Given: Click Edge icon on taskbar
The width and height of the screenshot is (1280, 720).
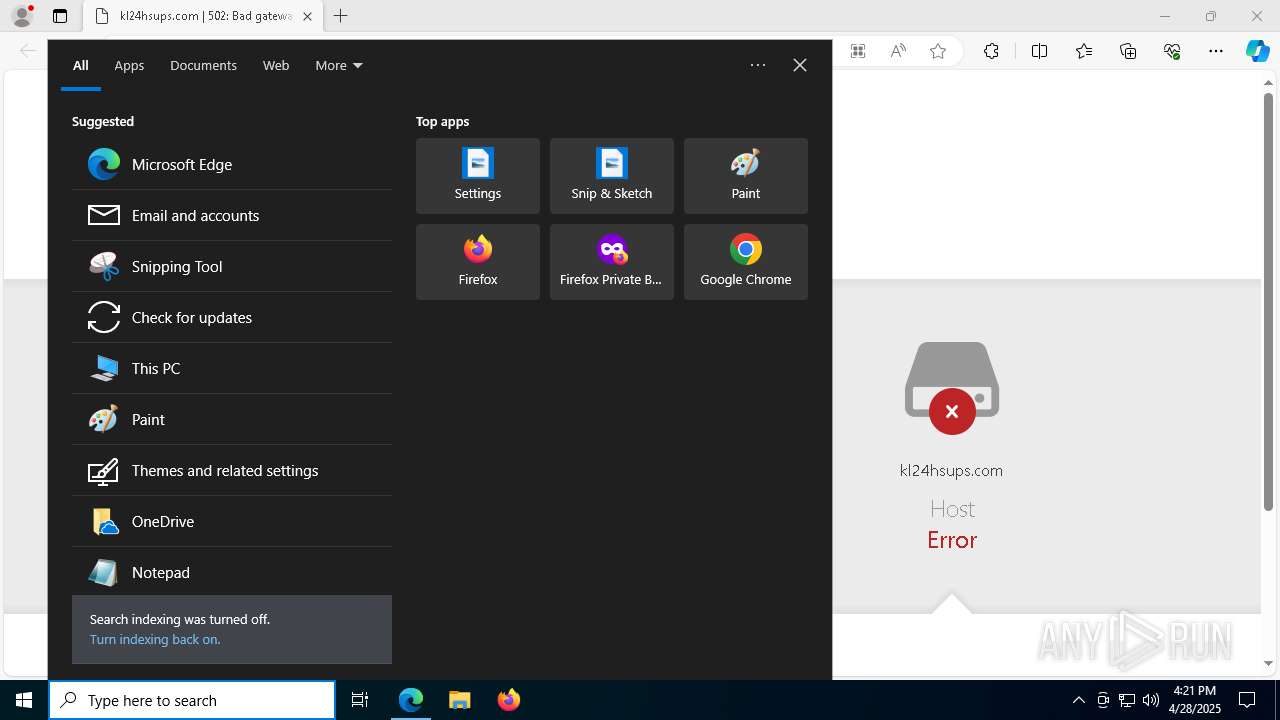Looking at the screenshot, I should pyautogui.click(x=411, y=700).
